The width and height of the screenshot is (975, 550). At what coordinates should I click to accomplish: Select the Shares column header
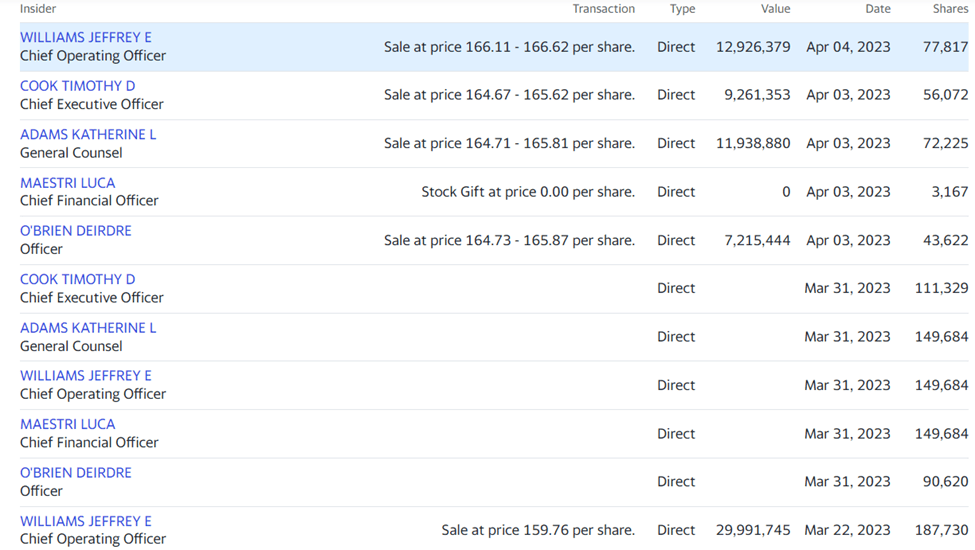(x=949, y=9)
